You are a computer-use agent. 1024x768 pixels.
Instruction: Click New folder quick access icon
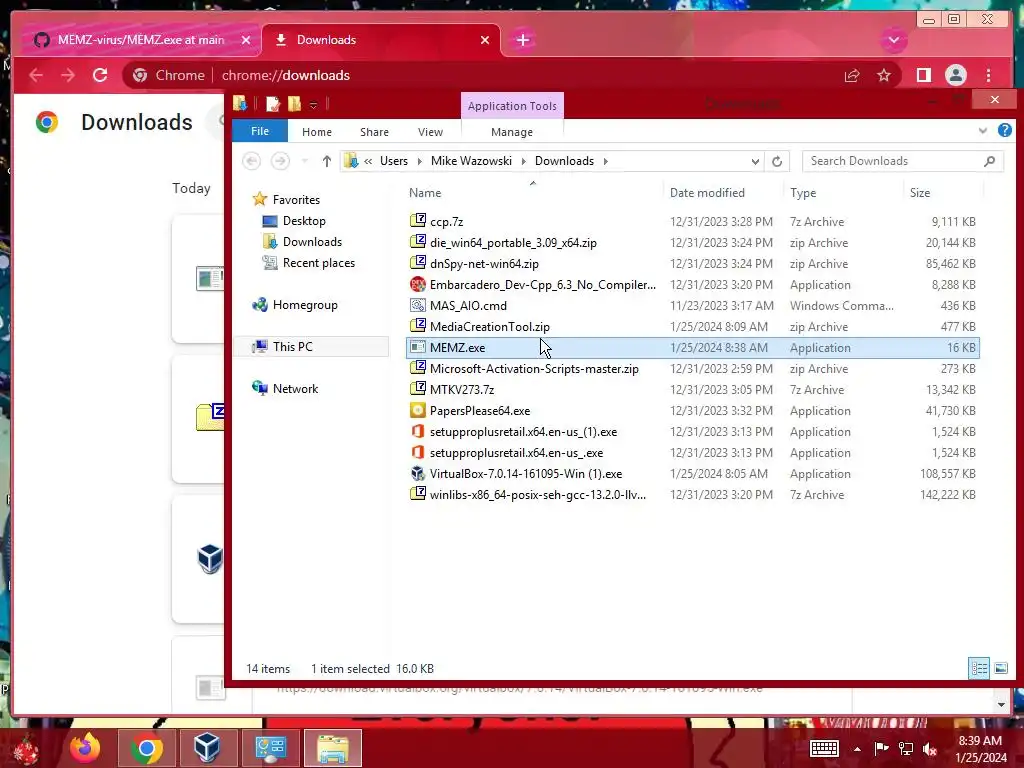tap(295, 104)
